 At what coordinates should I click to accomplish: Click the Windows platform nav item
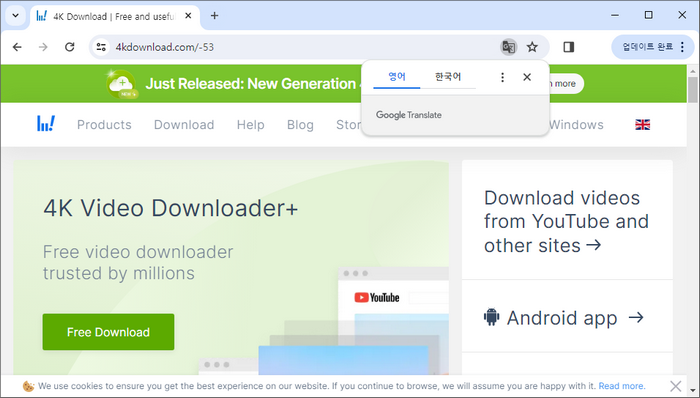[x=576, y=124]
